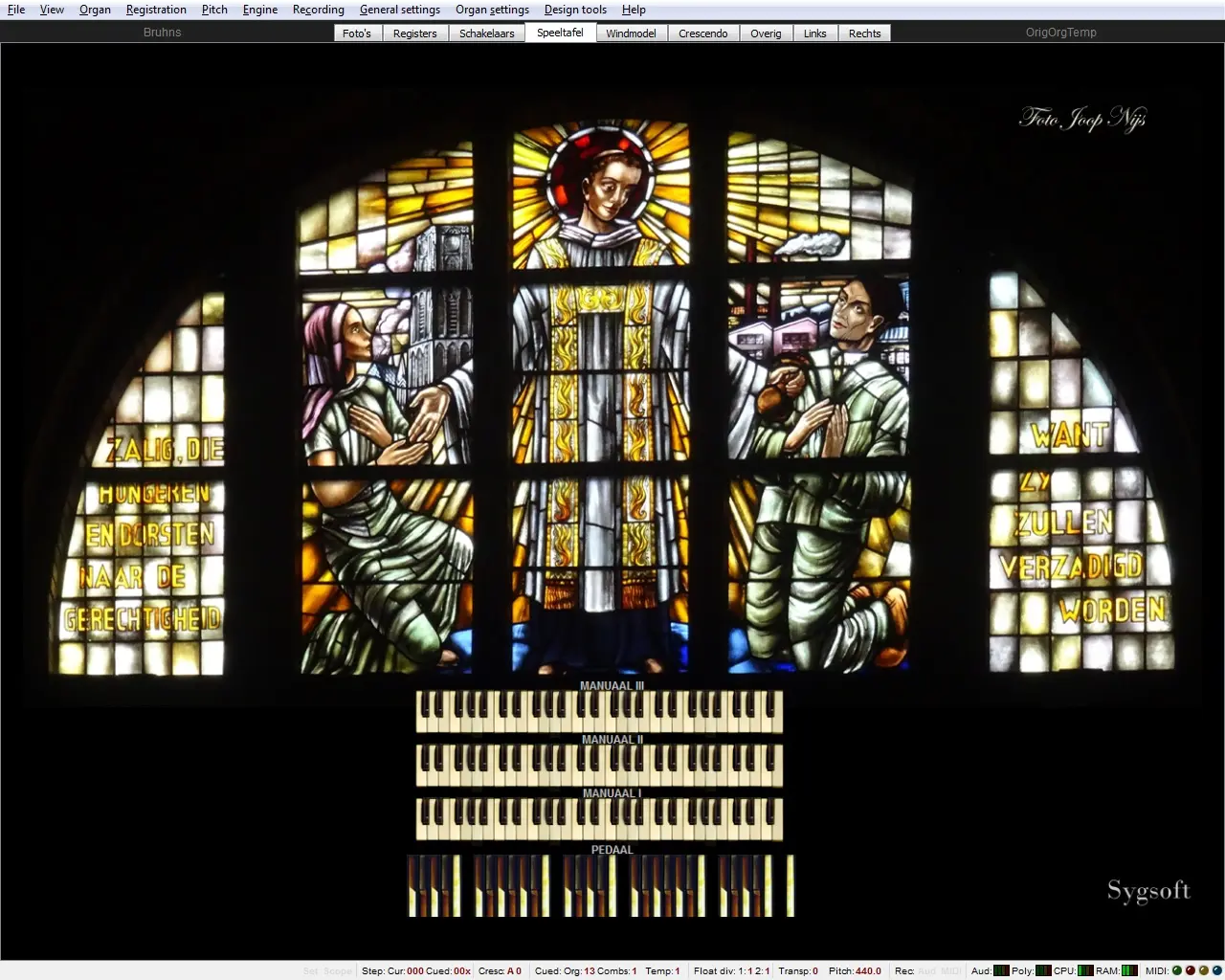Open the Organ menu
This screenshot has height=980, width=1225.
95,10
